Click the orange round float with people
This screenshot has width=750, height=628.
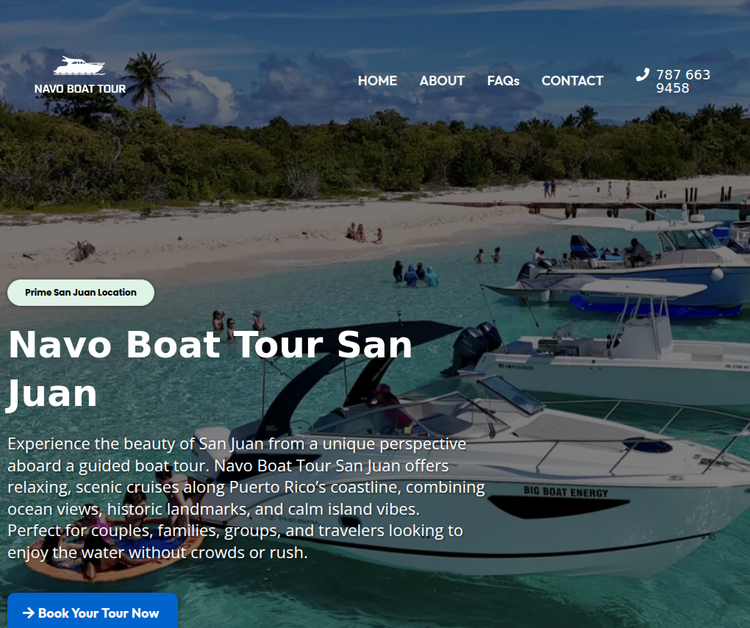(x=112, y=550)
